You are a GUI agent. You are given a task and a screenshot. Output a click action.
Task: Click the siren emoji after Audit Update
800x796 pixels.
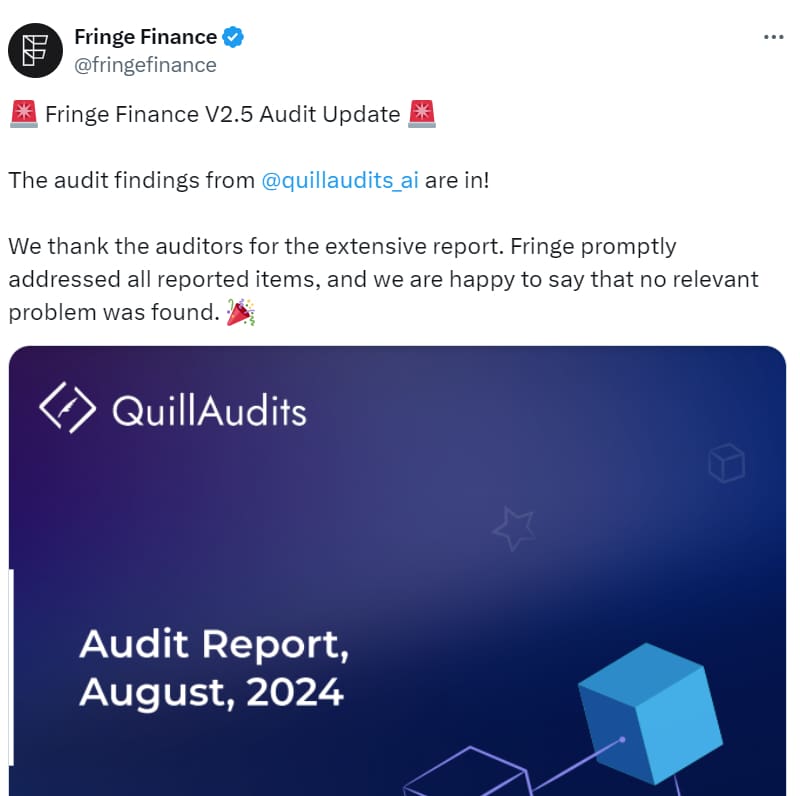pos(422,114)
